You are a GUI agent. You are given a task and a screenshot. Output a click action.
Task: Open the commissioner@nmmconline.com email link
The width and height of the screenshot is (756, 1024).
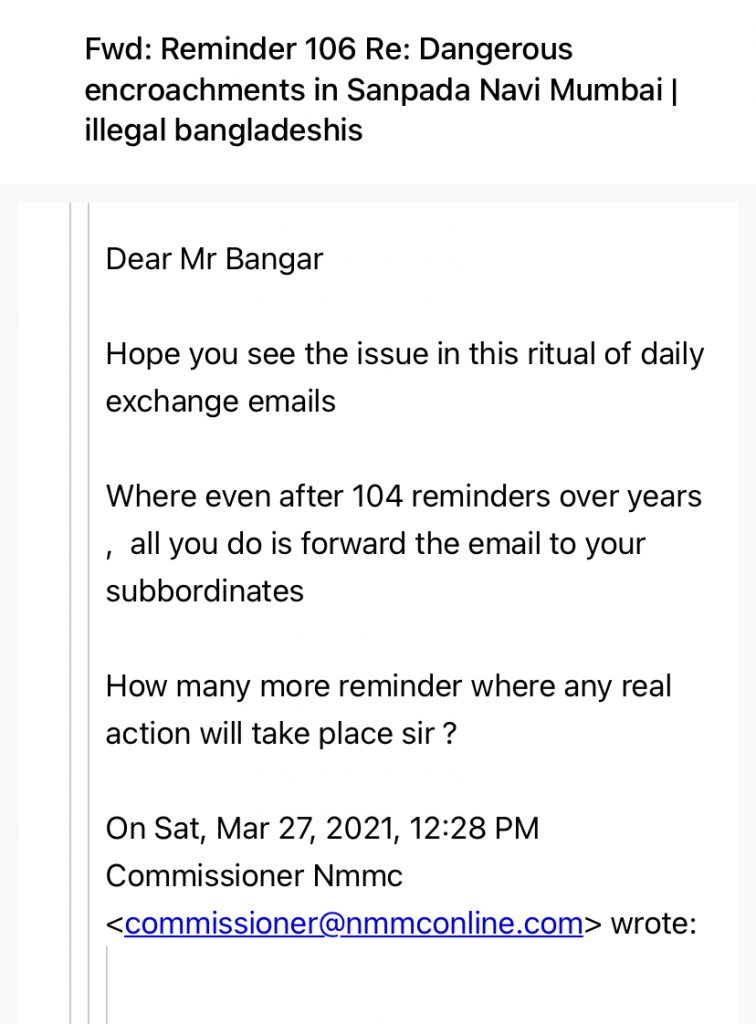(353, 923)
